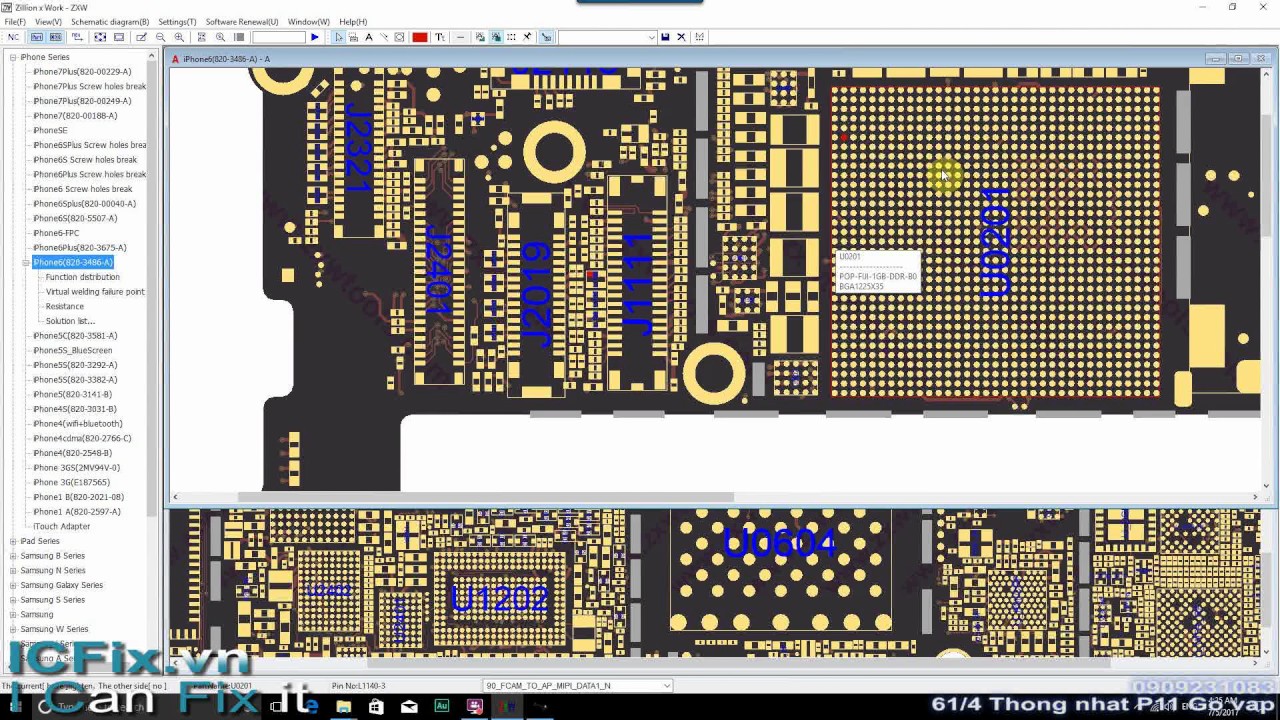1280x720 pixels.
Task: Select the arrow pointer tool
Action: [338, 37]
